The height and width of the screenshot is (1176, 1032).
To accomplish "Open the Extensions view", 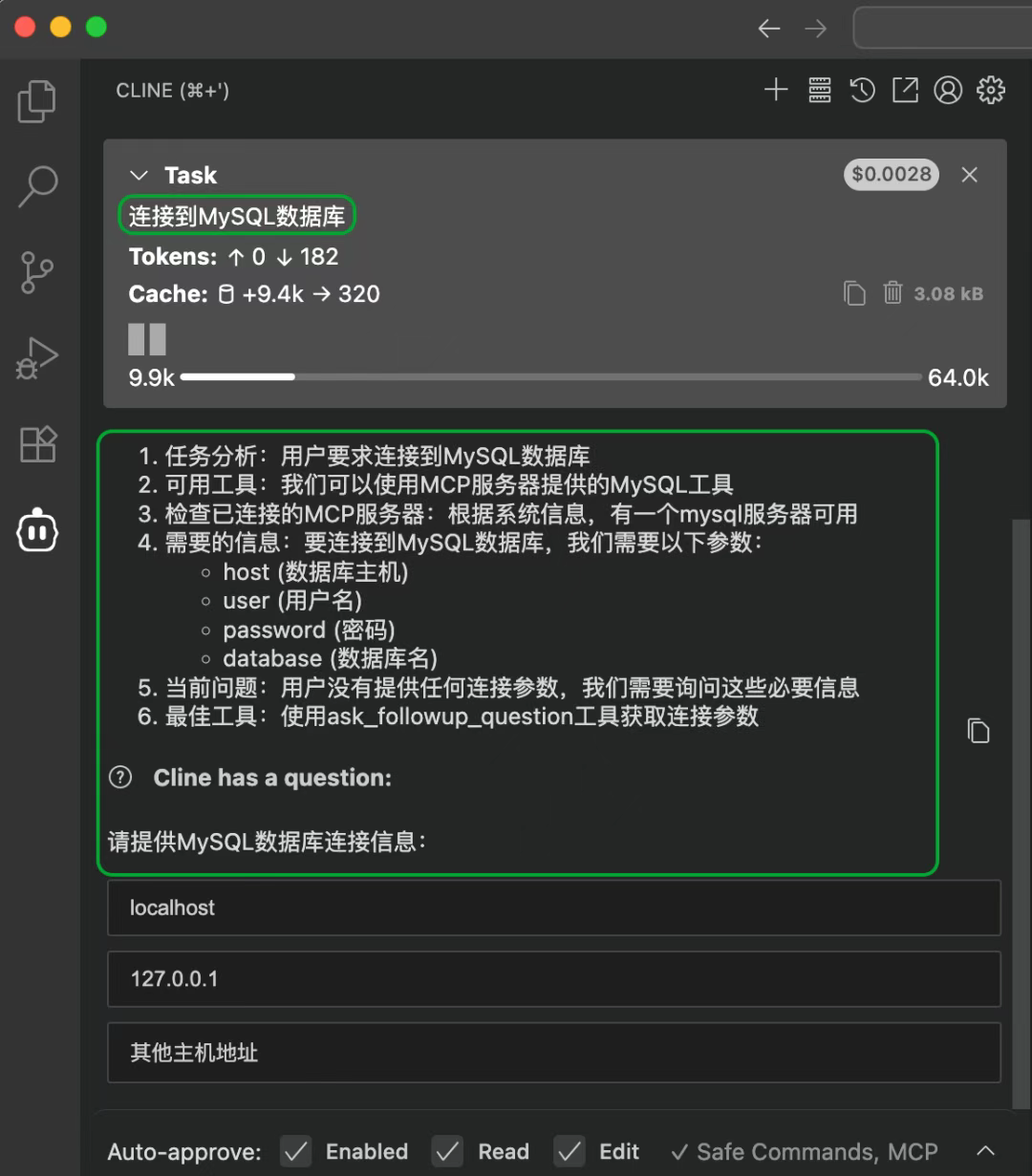I will coord(38,444).
